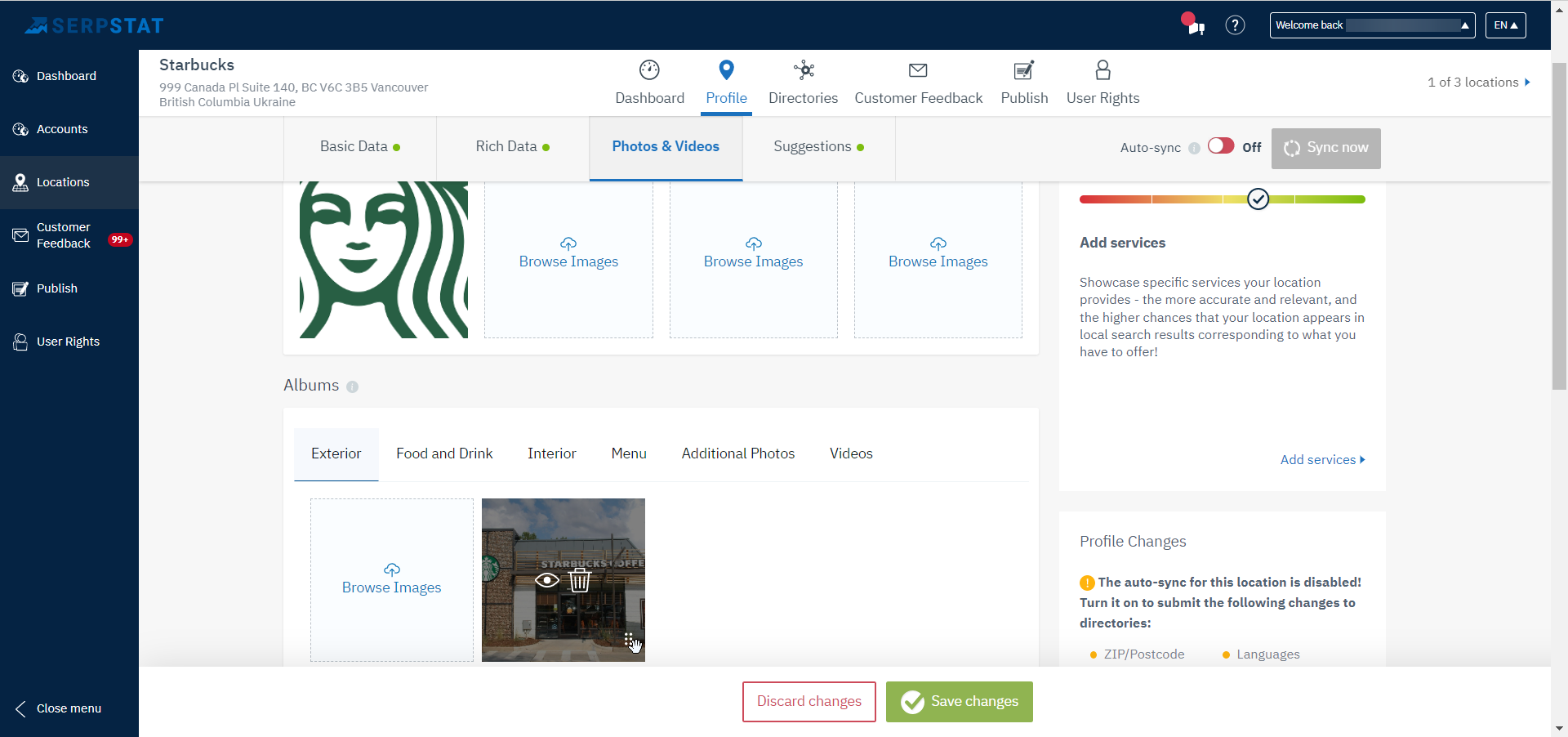This screenshot has height=737, width=1568.
Task: Click the Starbucks logo image
Action: click(384, 259)
